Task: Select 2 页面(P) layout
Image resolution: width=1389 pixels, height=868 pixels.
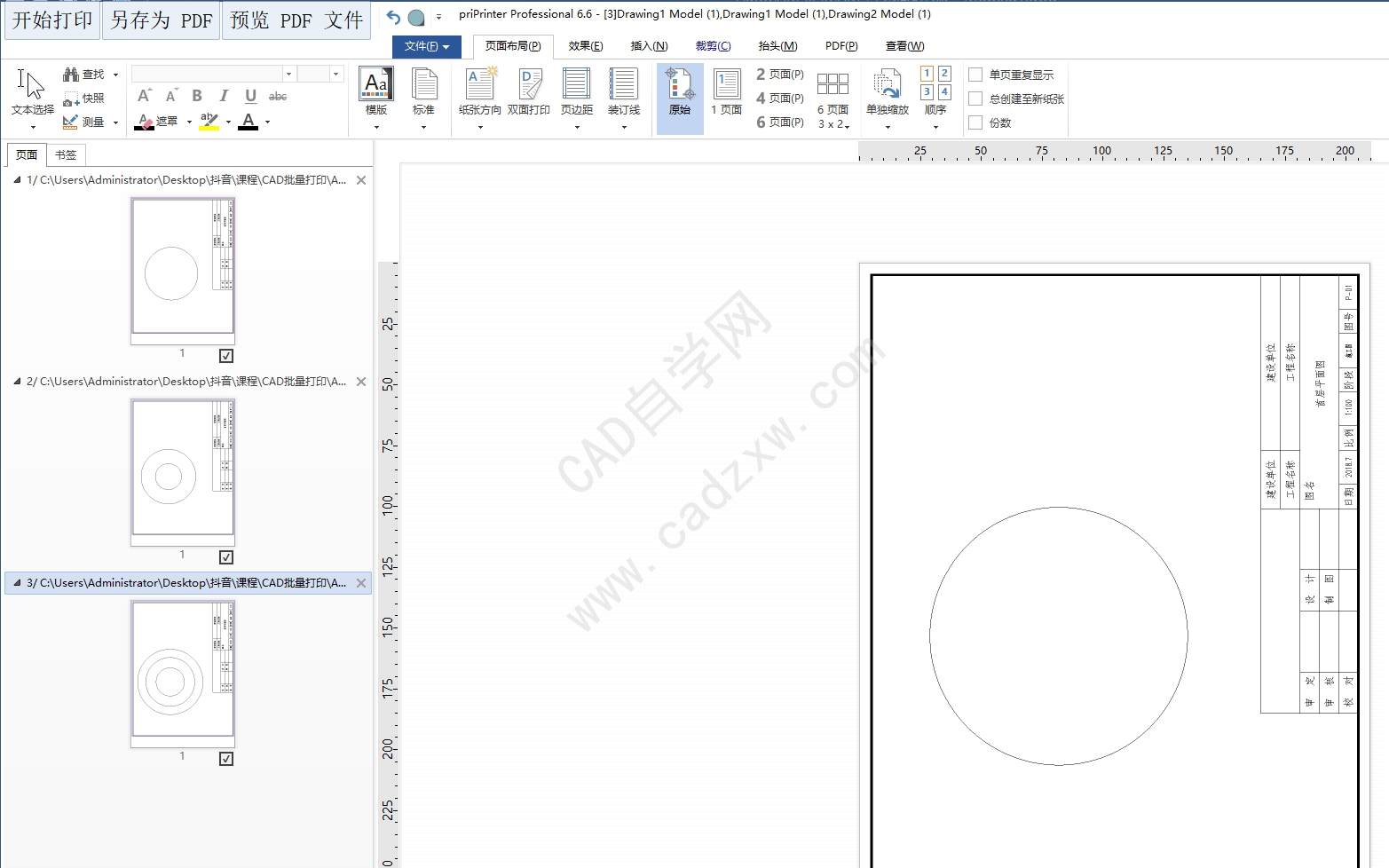Action: (x=780, y=75)
